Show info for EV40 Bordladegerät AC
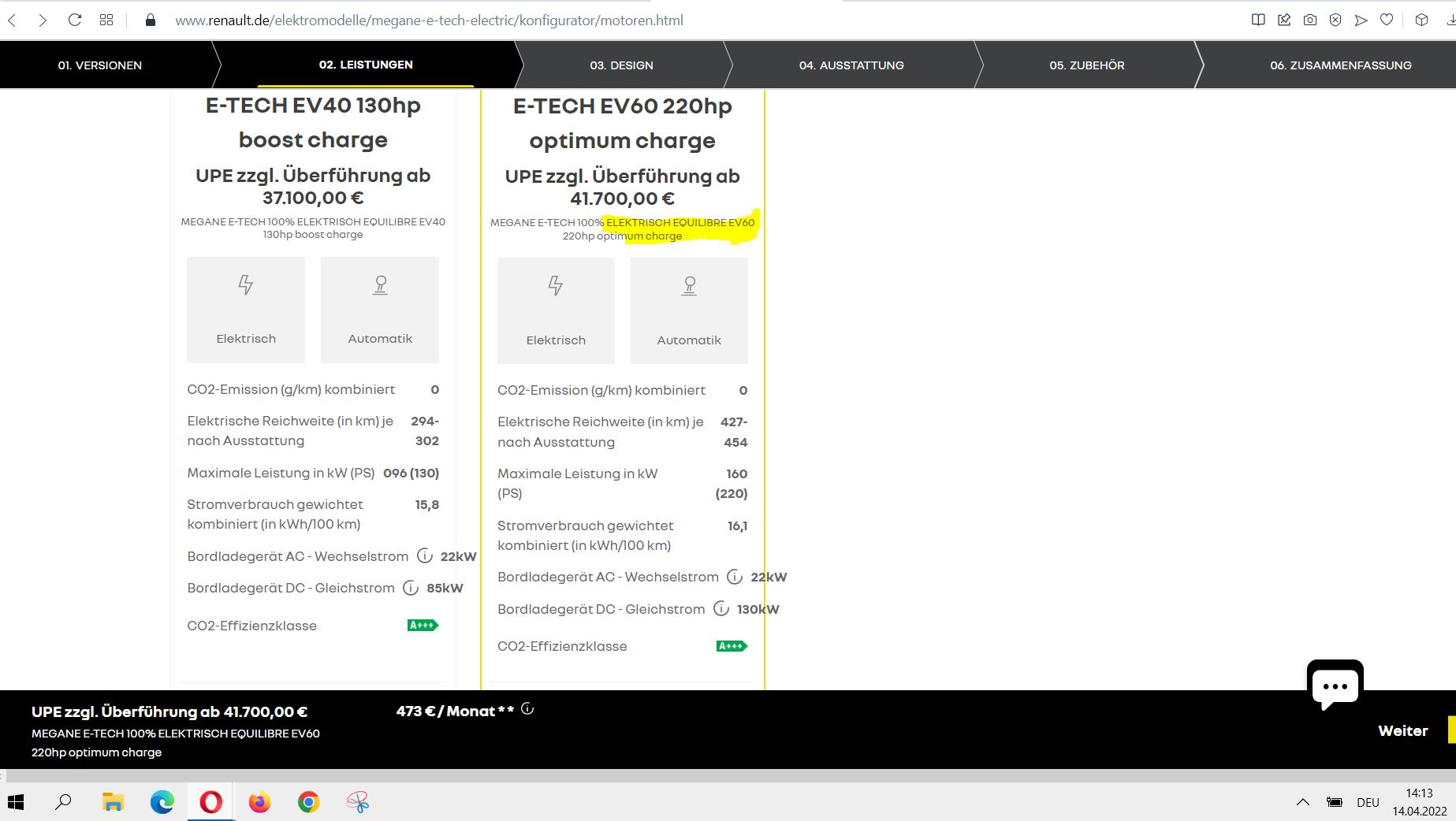 point(425,555)
